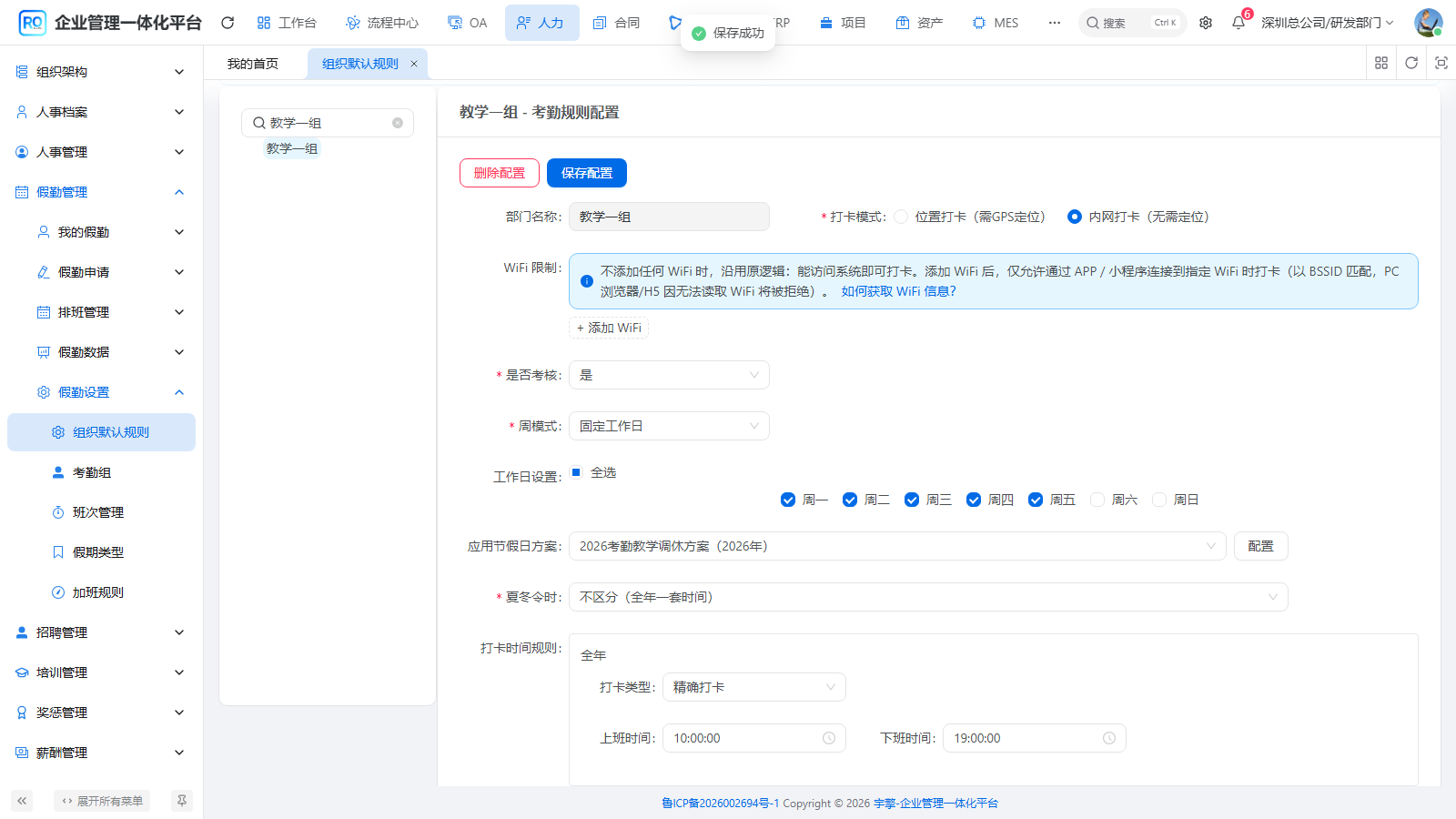Select 位置打卡 radio option
Image resolution: width=1456 pixels, height=819 pixels.
[x=901, y=217]
